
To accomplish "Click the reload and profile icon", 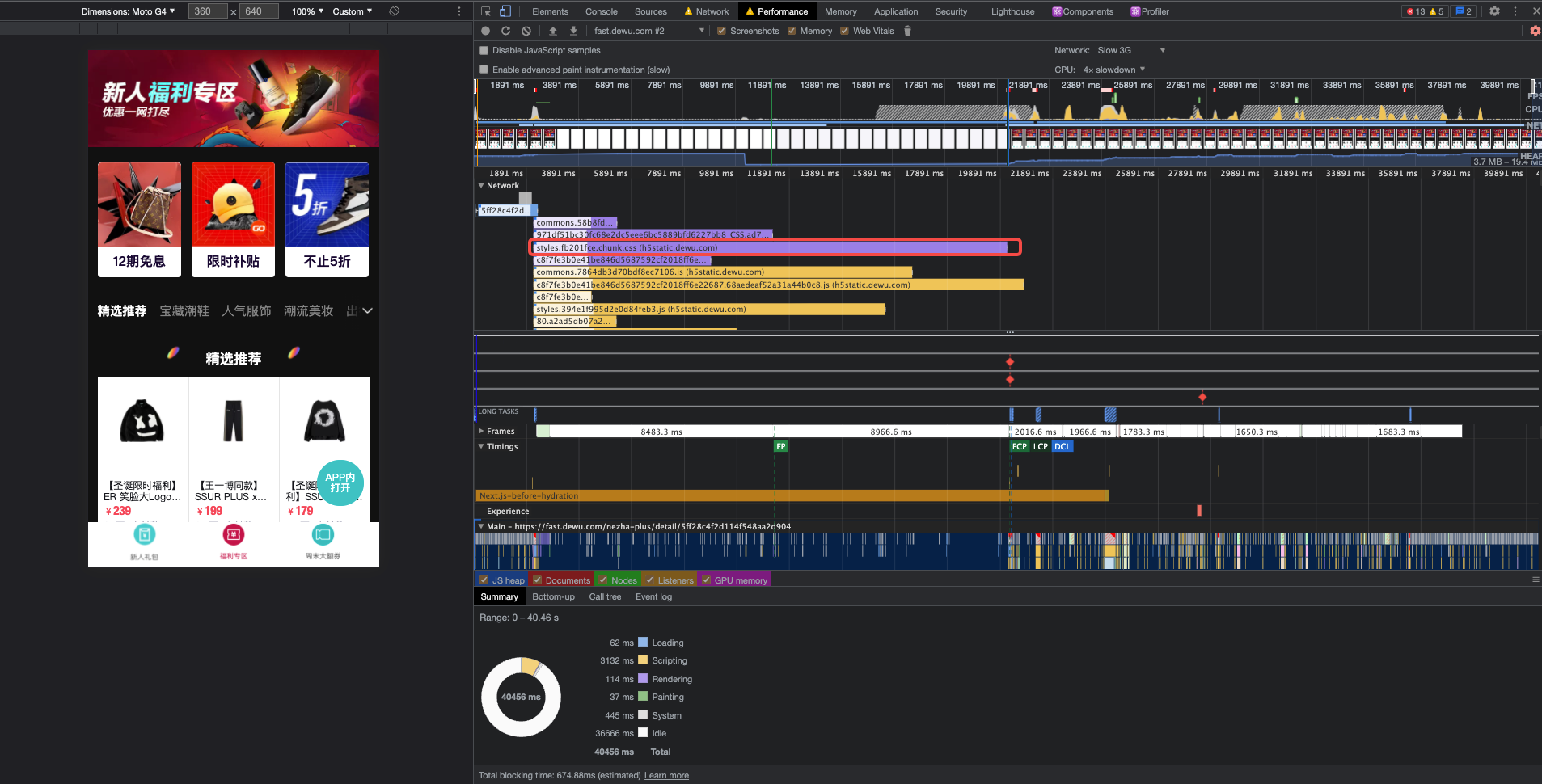I will [x=505, y=31].
